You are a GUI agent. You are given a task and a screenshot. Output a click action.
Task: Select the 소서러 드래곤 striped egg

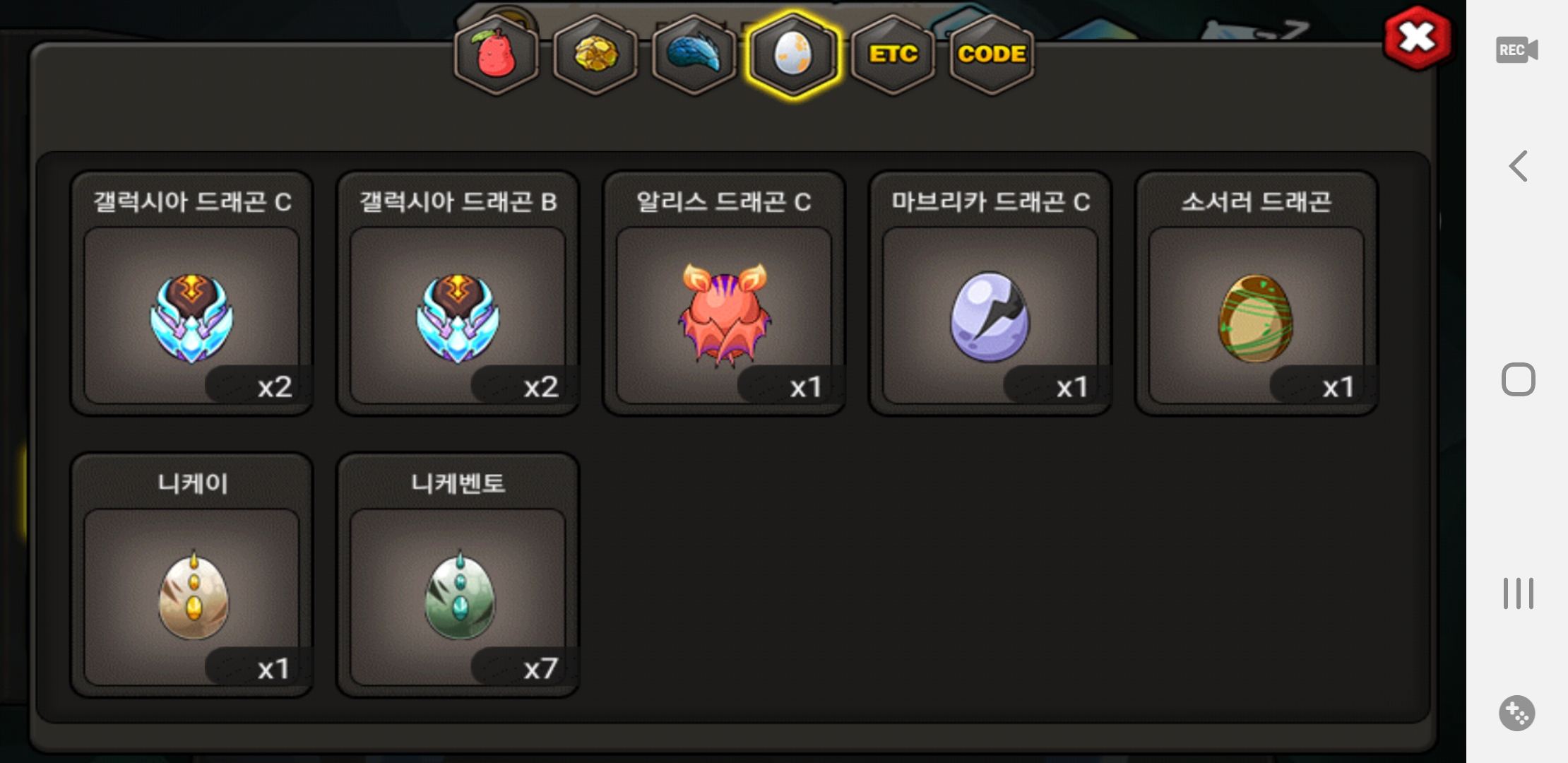pos(1256,318)
